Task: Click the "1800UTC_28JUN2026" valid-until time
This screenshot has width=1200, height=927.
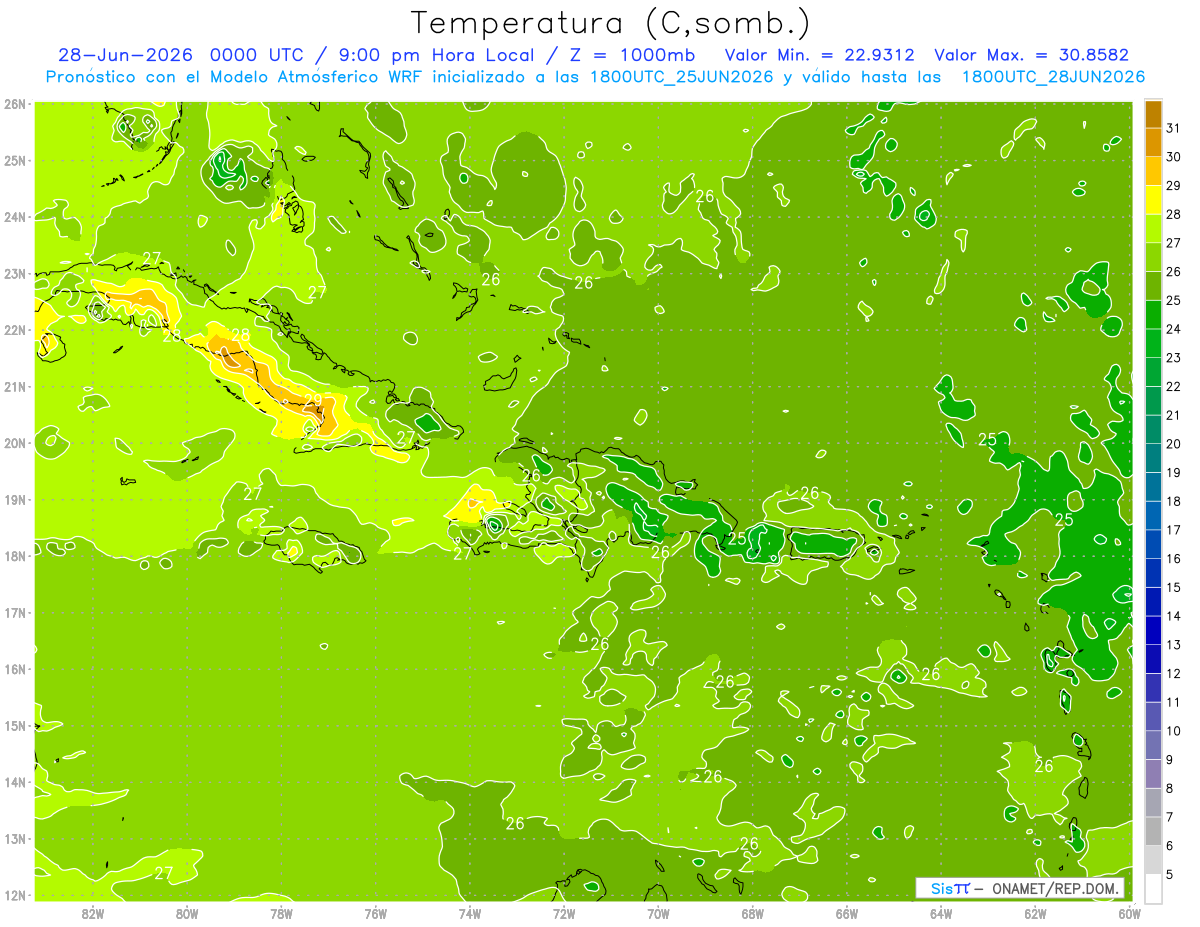Action: pos(1053,77)
